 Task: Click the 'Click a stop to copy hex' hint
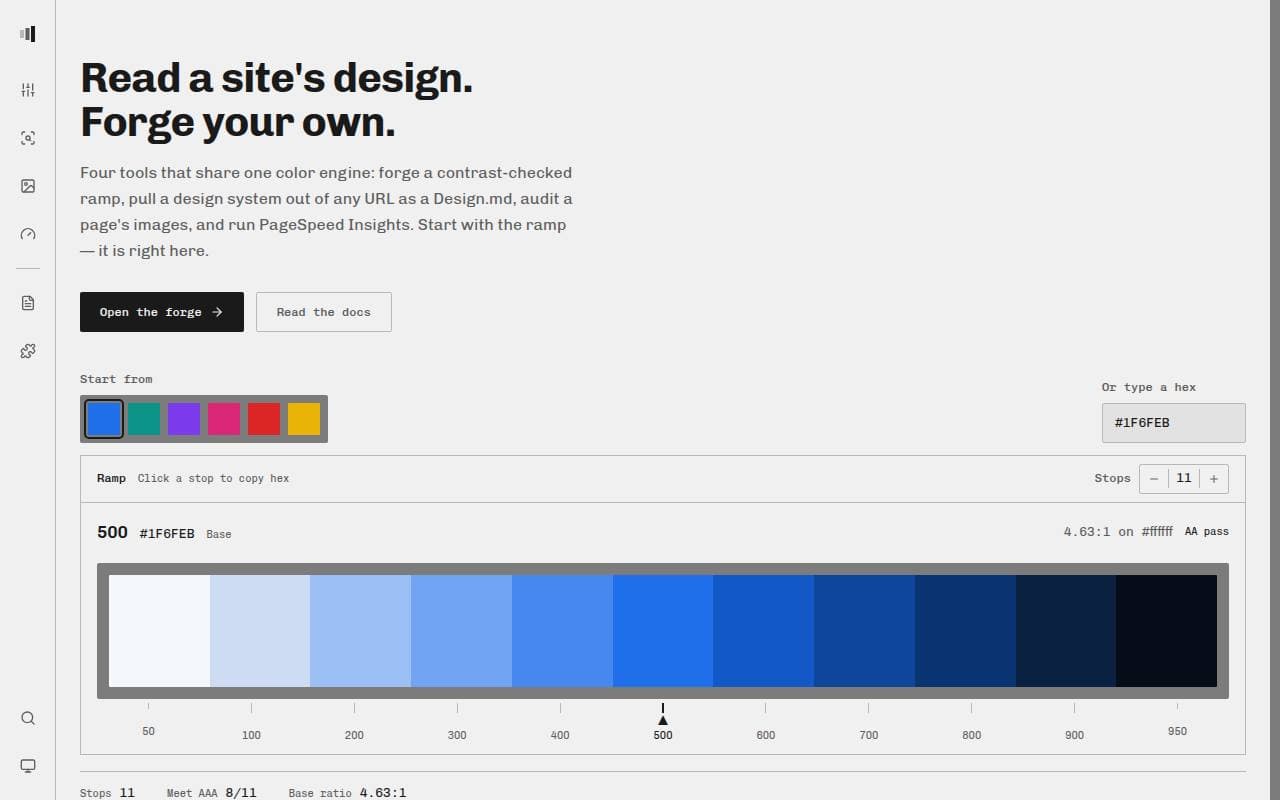pyautogui.click(x=213, y=479)
